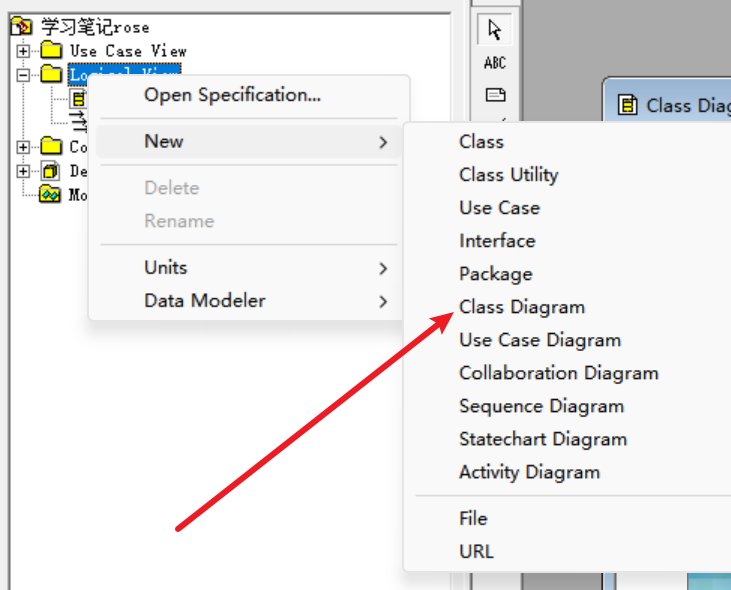This screenshot has width=731, height=590.
Task: Expand the Use Case View tree node
Action: (x=23, y=50)
